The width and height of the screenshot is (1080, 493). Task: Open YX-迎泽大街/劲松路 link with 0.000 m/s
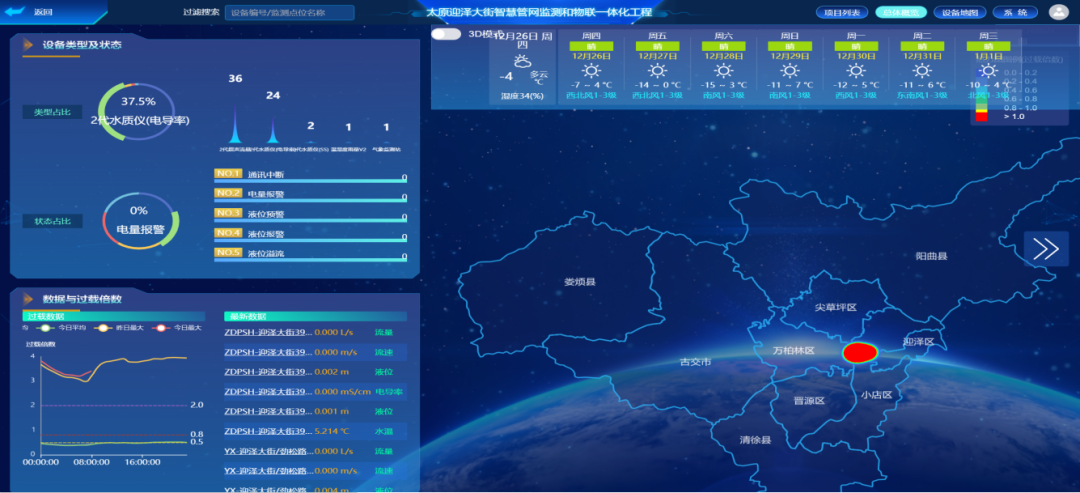[x=269, y=471]
